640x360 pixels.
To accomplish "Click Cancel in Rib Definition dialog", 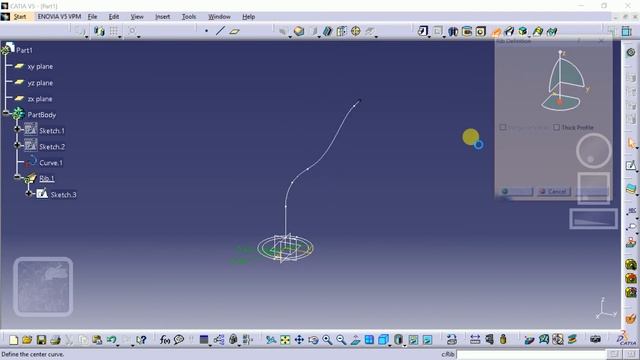I will (553, 191).
